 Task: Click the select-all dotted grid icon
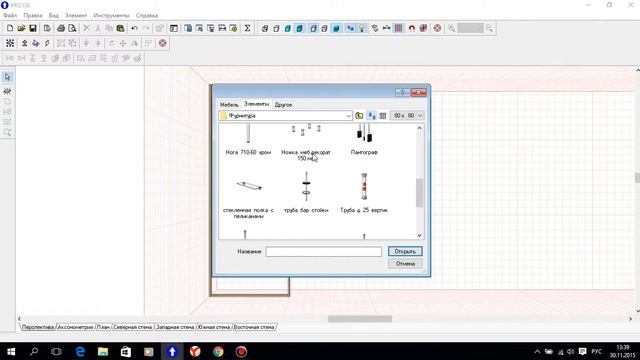pyautogui.click(x=10, y=43)
